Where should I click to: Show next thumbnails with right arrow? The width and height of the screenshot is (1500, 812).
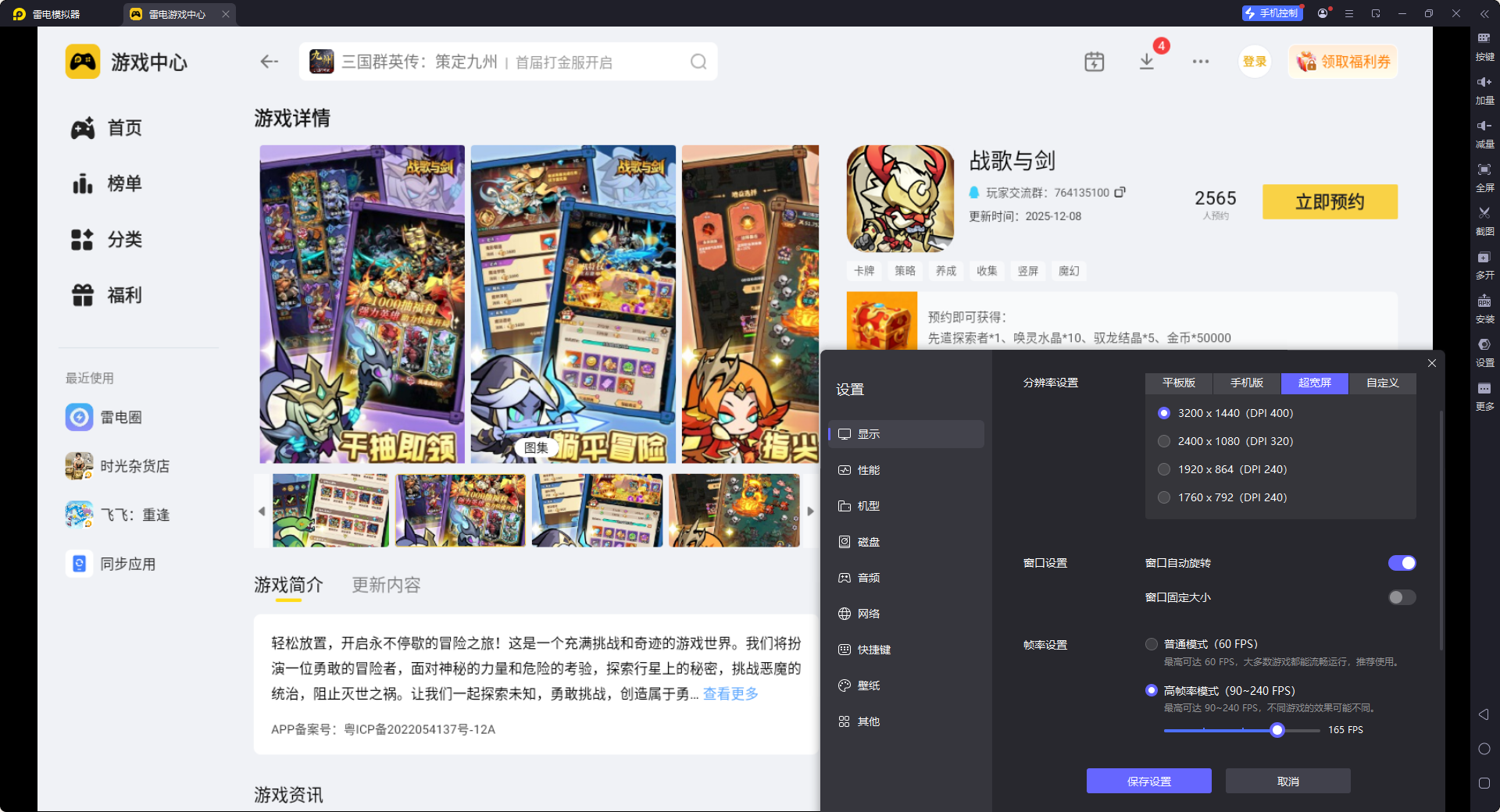click(x=810, y=511)
